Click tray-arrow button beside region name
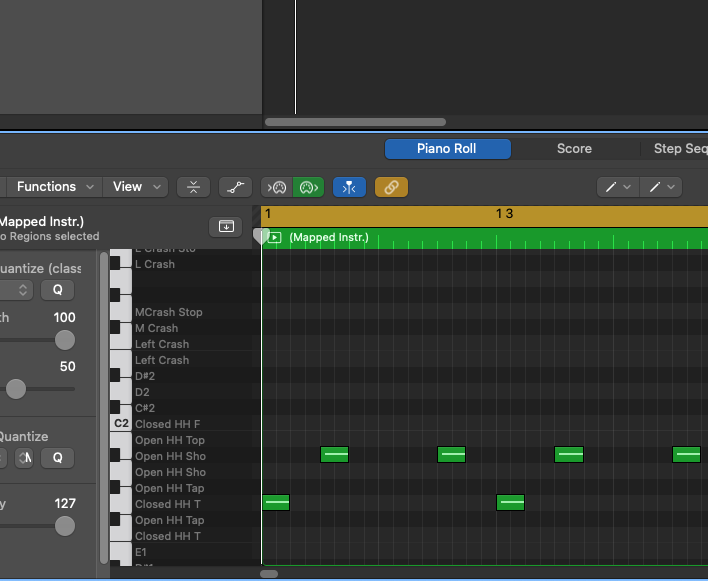This screenshot has height=581, width=708. coord(226,226)
